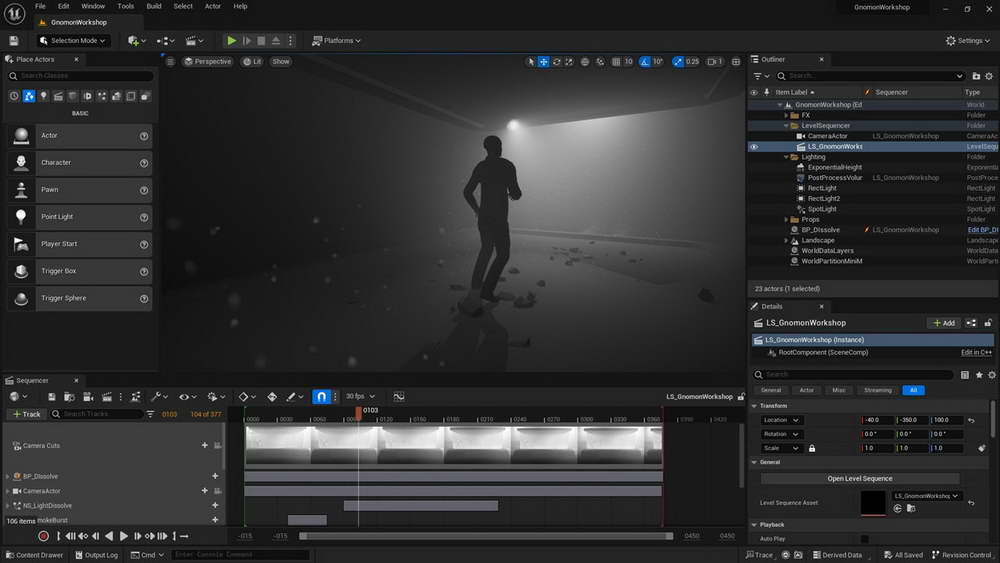Image resolution: width=1000 pixels, height=563 pixels.
Task: Open the Content Drawer
Action: (34, 555)
